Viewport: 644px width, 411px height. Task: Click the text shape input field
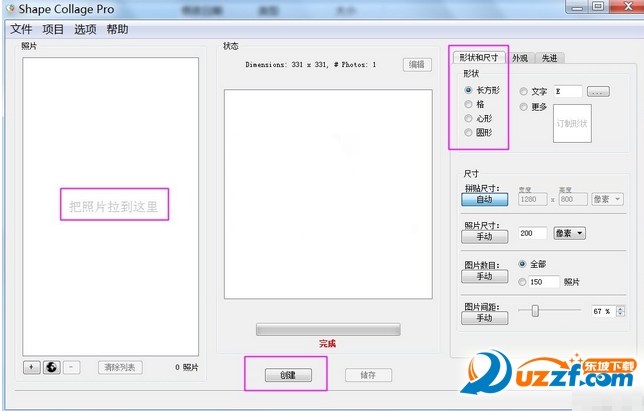pyautogui.click(x=568, y=92)
